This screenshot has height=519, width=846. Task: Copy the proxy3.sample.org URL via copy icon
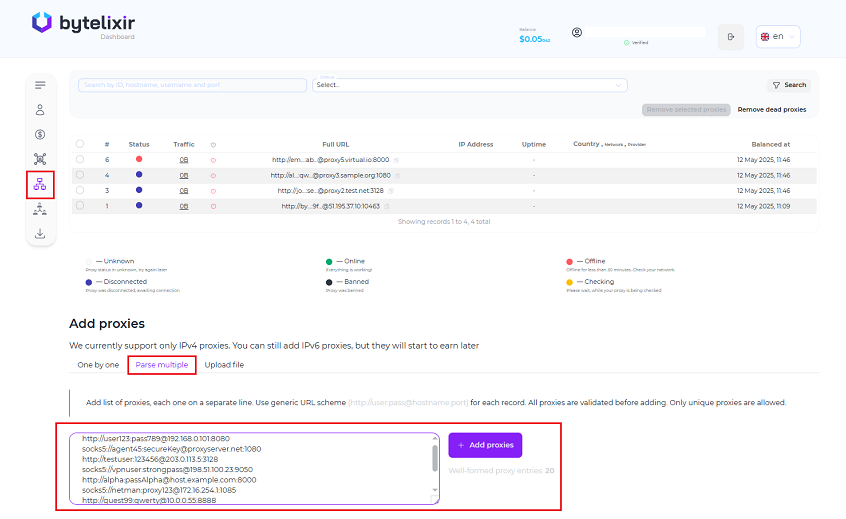(398, 176)
